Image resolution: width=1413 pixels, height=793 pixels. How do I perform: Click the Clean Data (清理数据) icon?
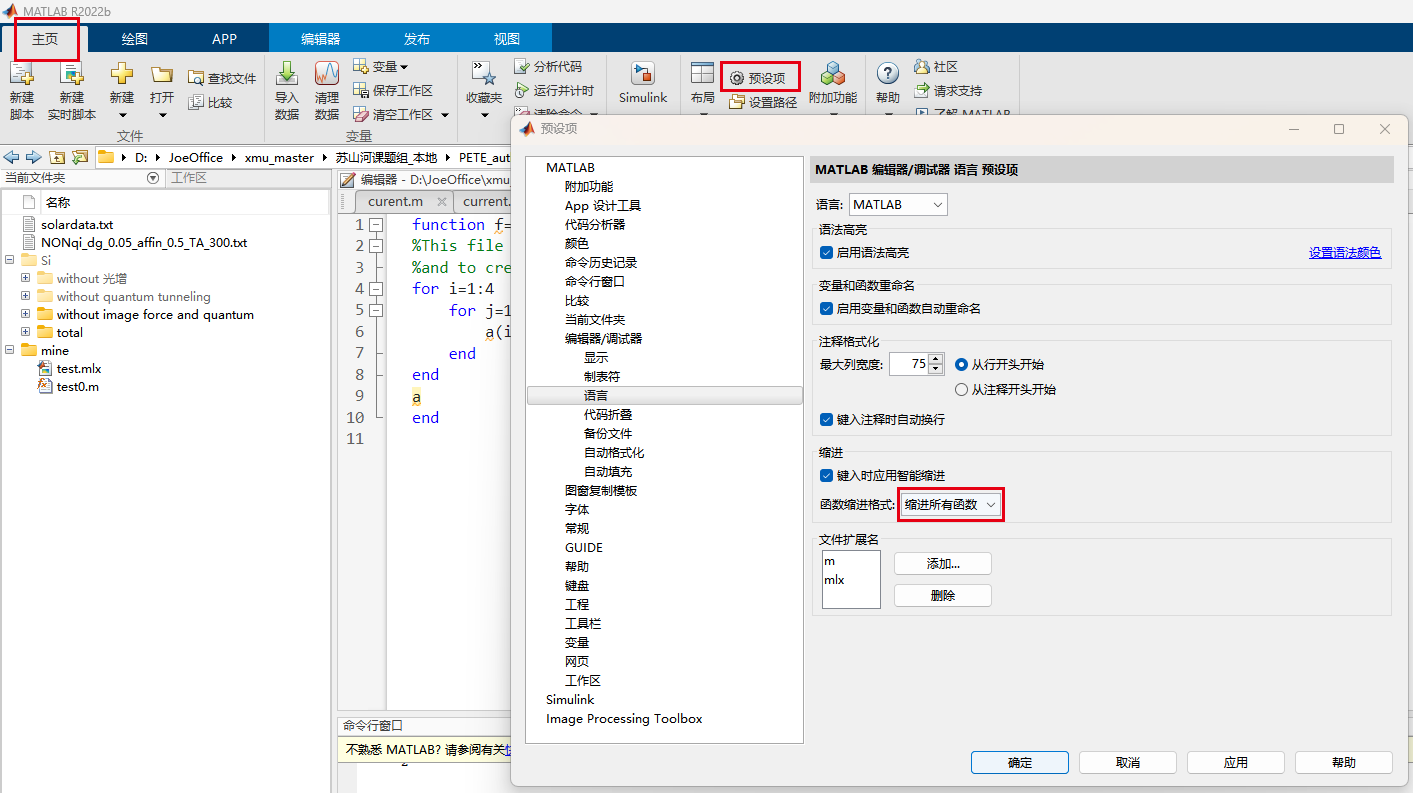327,74
